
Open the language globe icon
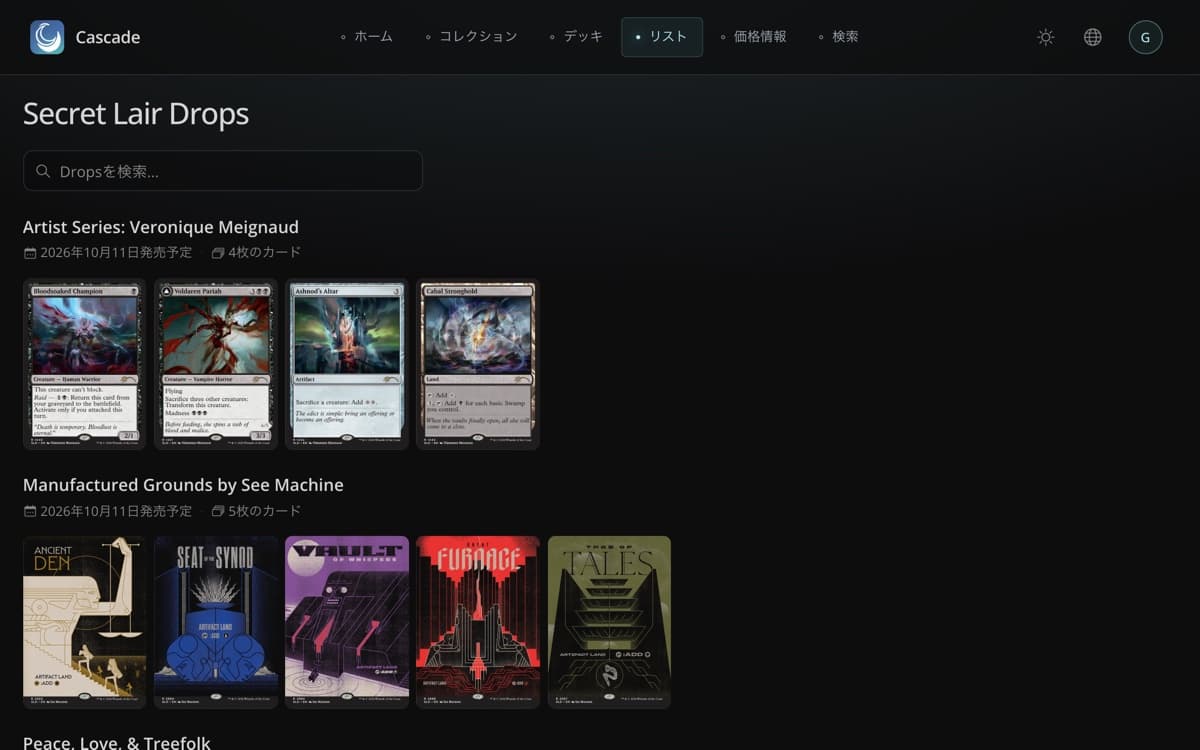[x=1093, y=37]
